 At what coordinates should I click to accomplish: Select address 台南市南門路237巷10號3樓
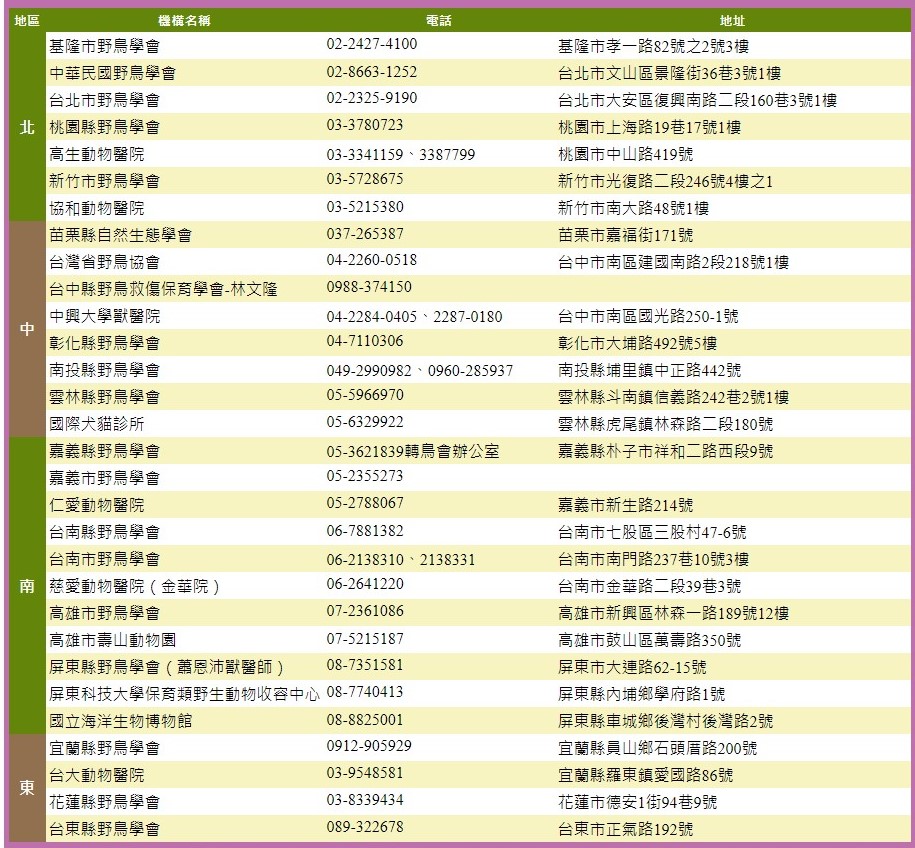[654, 559]
